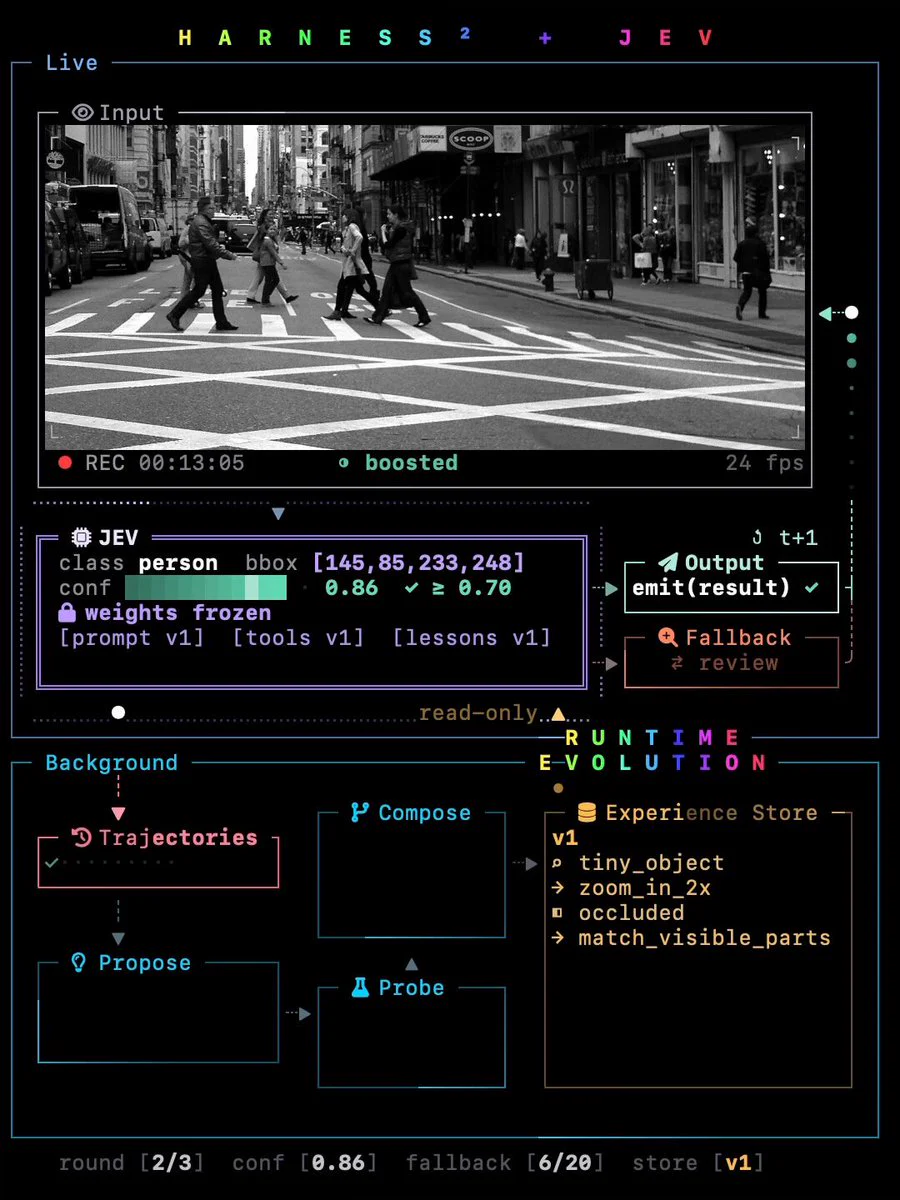900x1200 pixels.
Task: Click the red REC indicator dot
Action: 65,463
